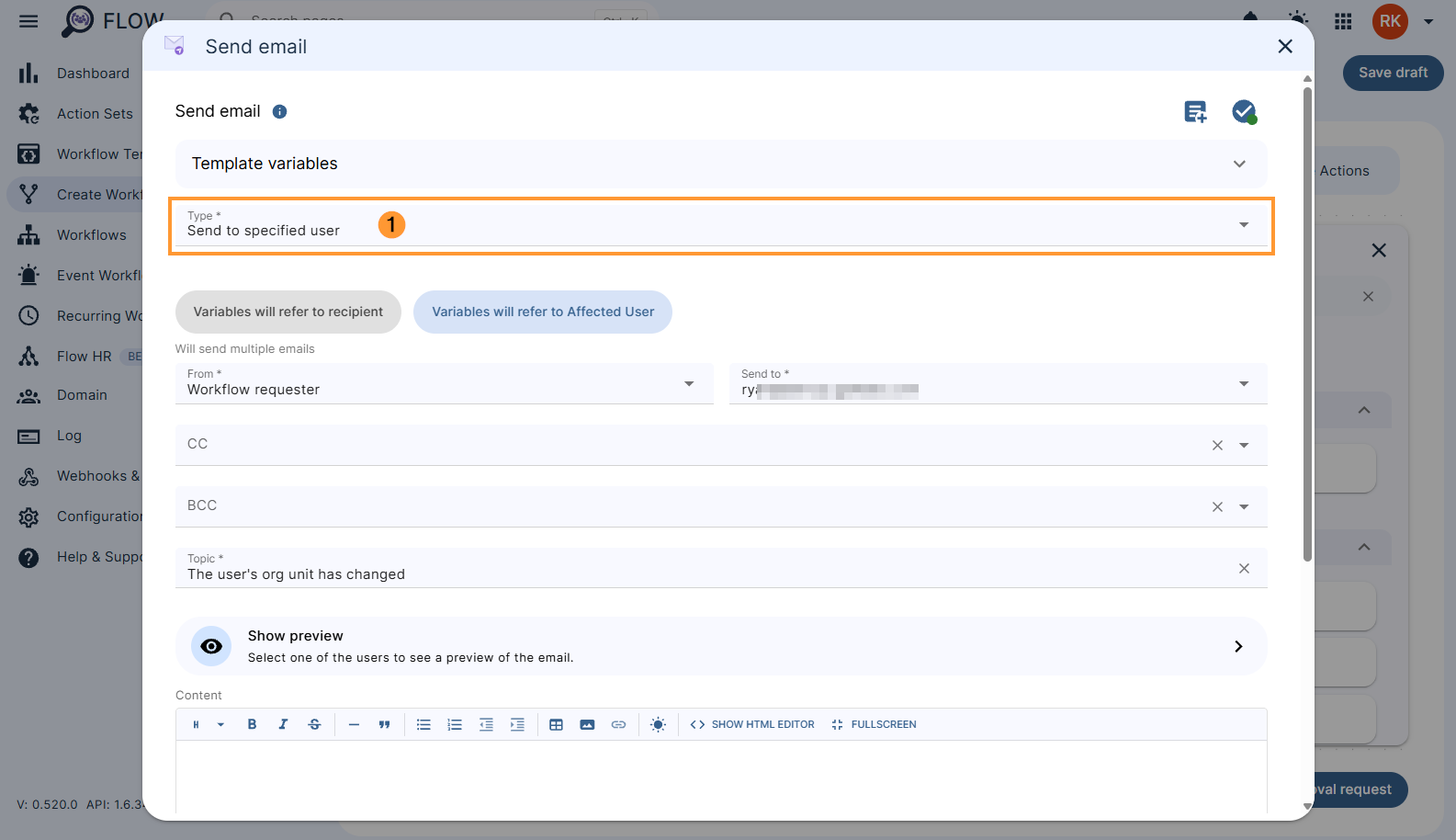Viewport: 1456px width, 840px height.
Task: Open the Type dropdown
Action: tap(721, 225)
